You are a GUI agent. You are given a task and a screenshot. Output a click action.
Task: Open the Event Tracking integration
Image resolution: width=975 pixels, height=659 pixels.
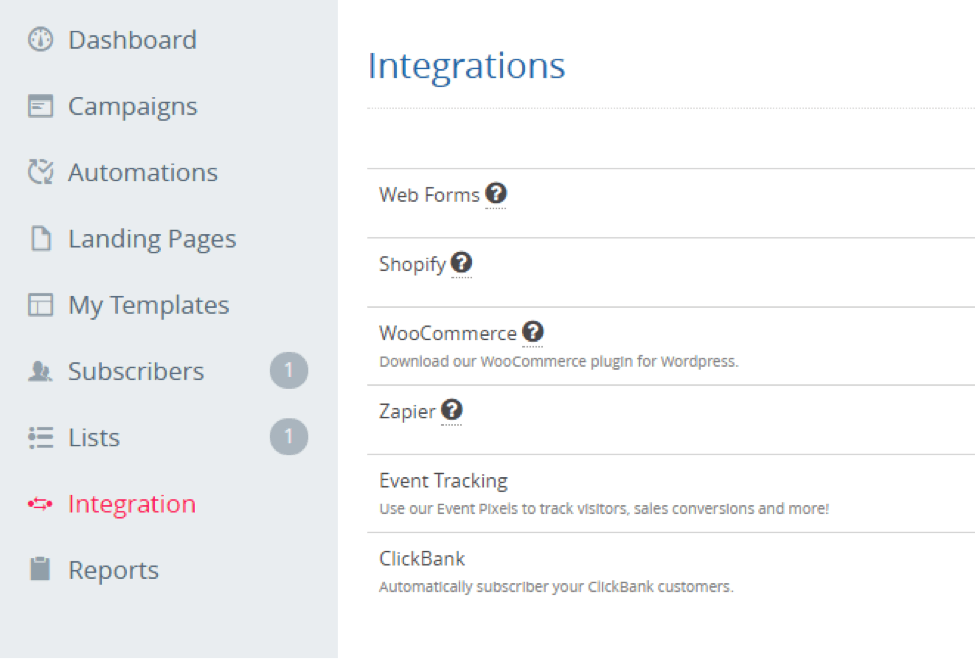443,481
